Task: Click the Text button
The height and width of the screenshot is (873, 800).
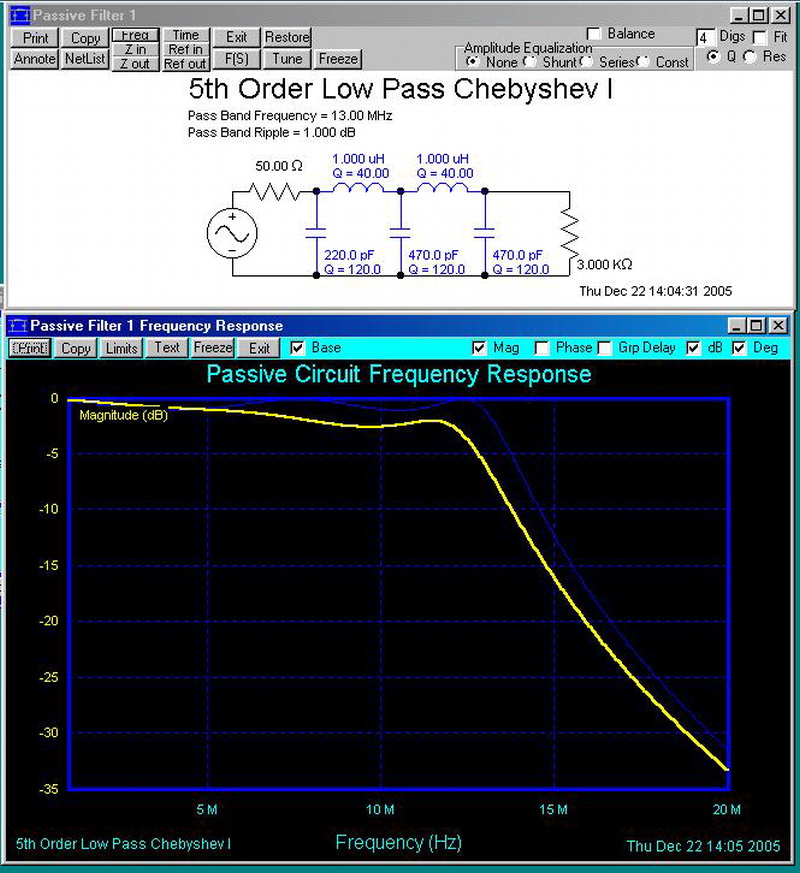Action: [x=167, y=348]
